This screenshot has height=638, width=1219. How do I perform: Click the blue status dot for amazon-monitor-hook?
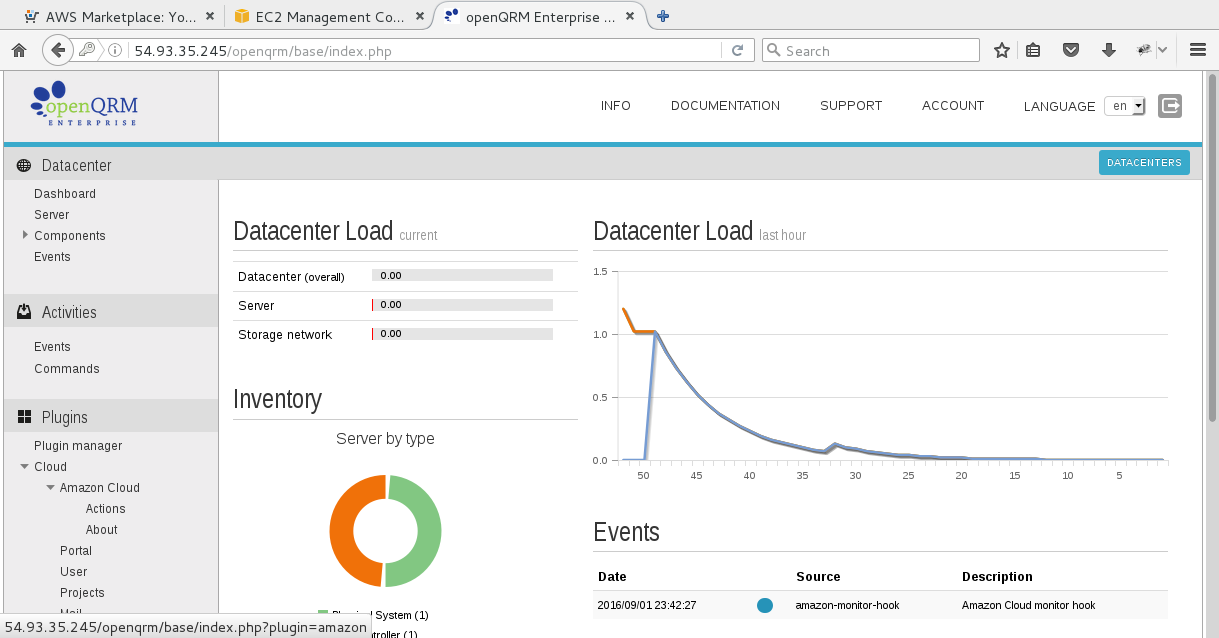(765, 605)
